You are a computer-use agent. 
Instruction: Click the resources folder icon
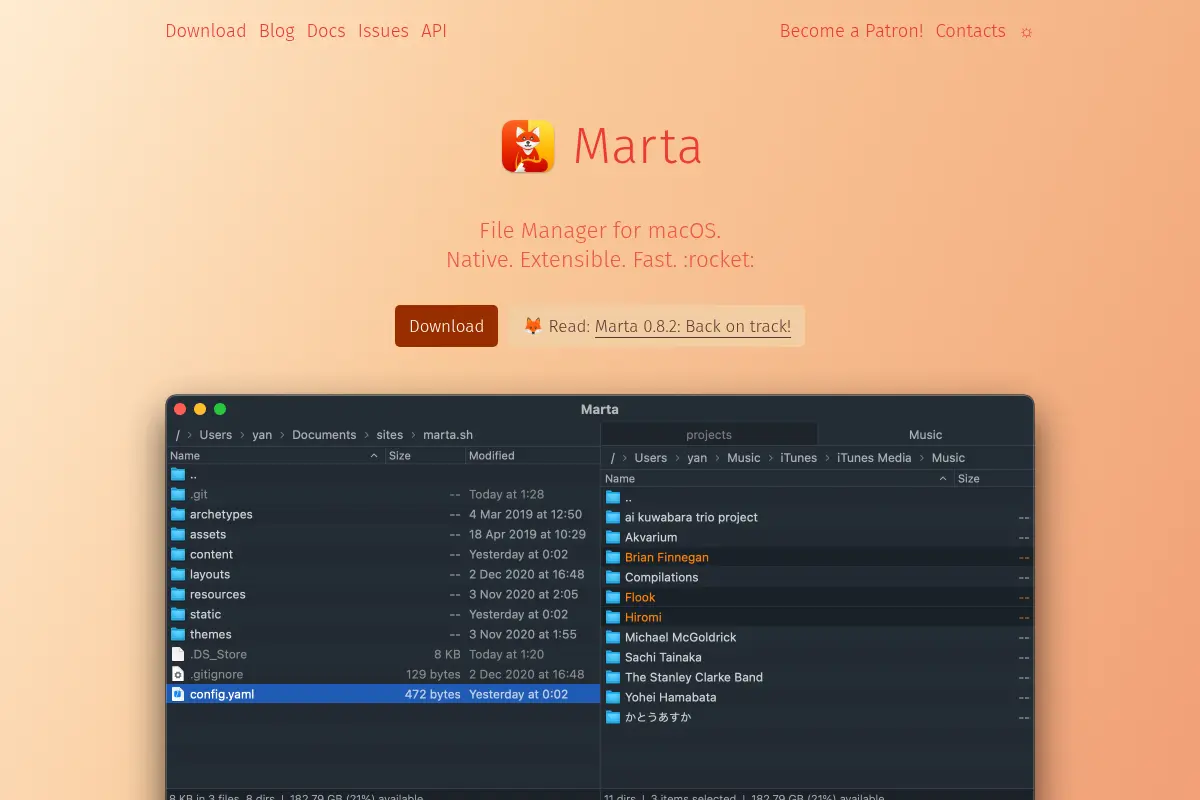[178, 594]
